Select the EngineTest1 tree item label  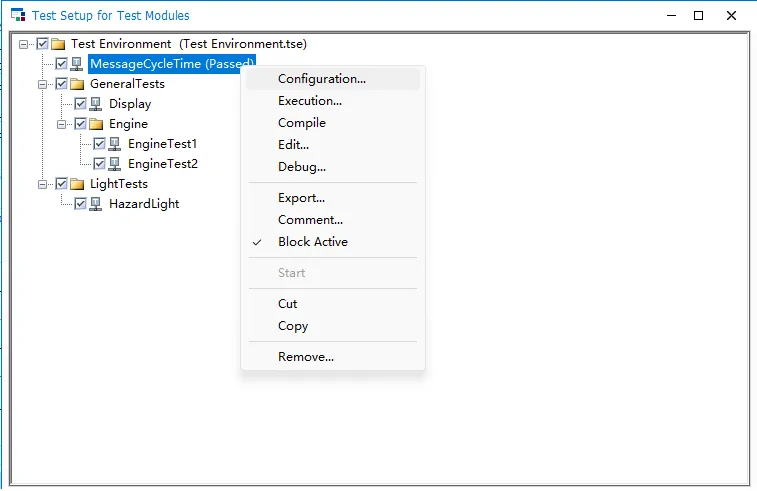(162, 144)
